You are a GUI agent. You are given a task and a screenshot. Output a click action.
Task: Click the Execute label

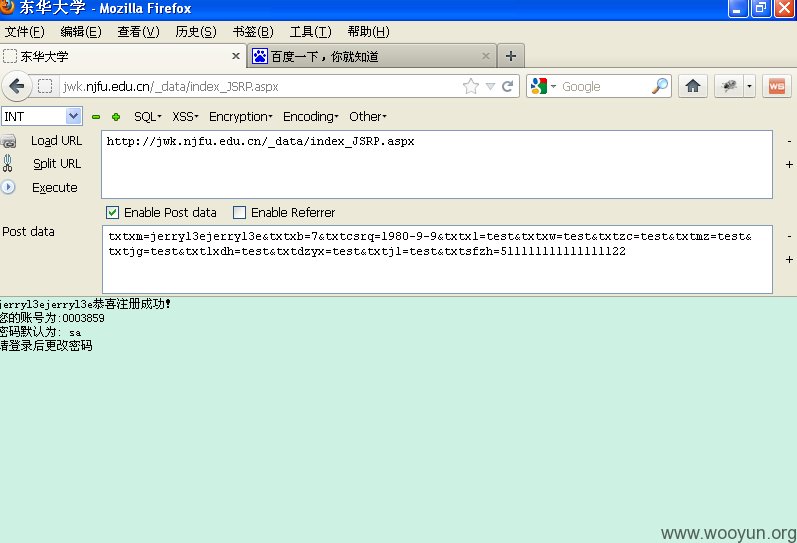click(x=54, y=188)
